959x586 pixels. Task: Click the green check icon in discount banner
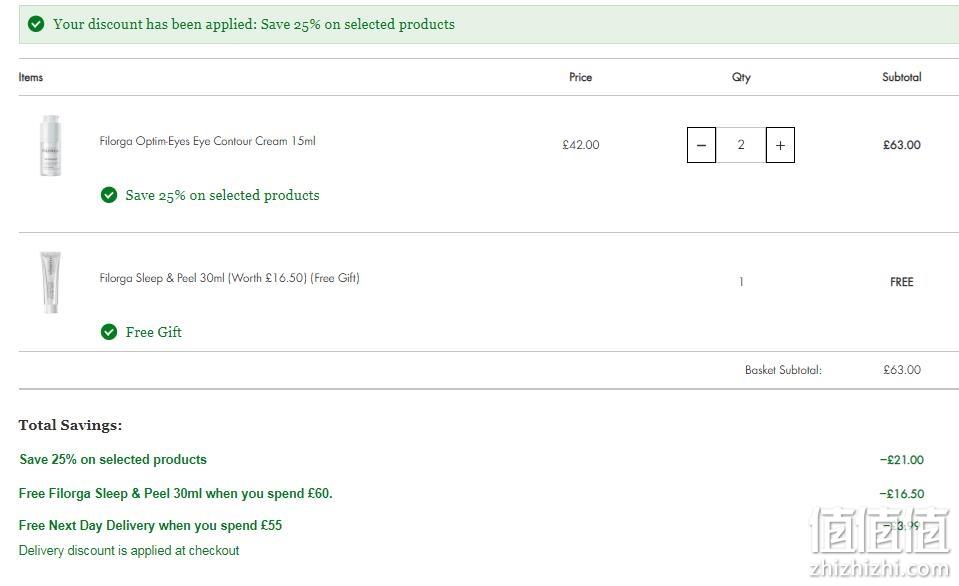point(36,24)
